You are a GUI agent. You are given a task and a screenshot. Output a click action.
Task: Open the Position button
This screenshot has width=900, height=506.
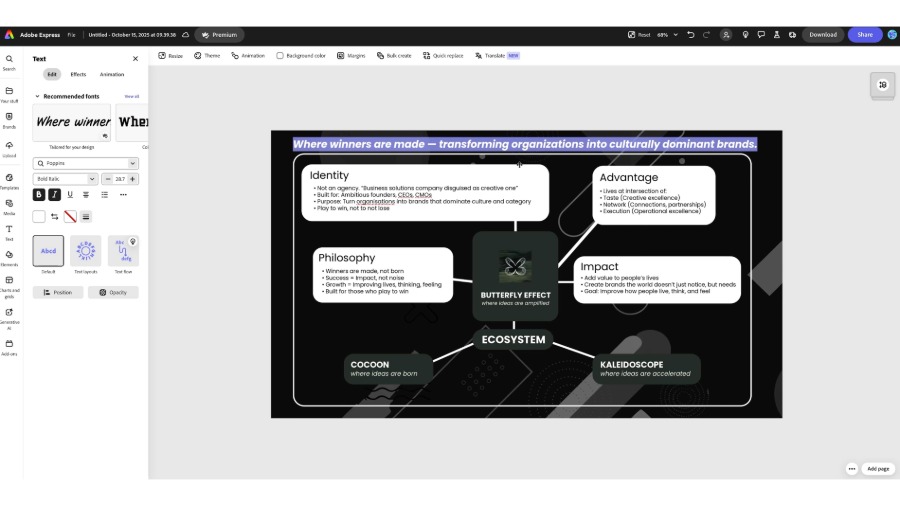point(58,292)
